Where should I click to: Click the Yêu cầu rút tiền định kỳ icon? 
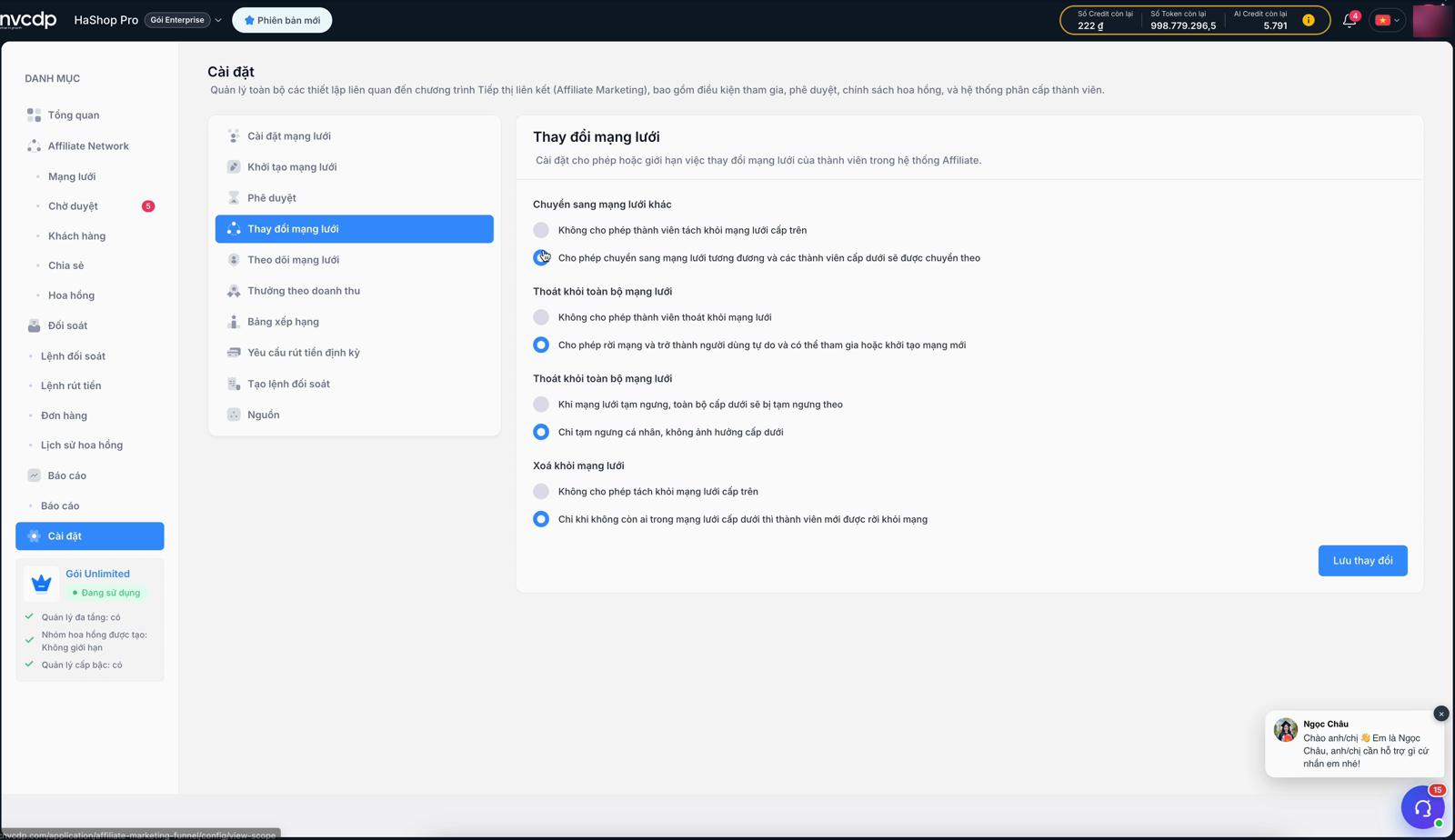coord(234,353)
